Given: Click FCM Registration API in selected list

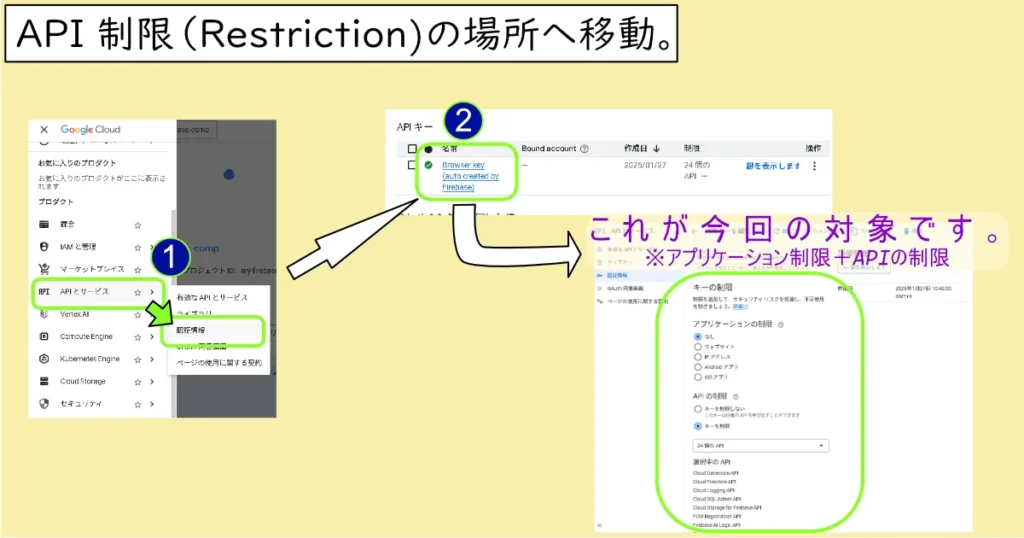Looking at the screenshot, I should [x=716, y=516].
